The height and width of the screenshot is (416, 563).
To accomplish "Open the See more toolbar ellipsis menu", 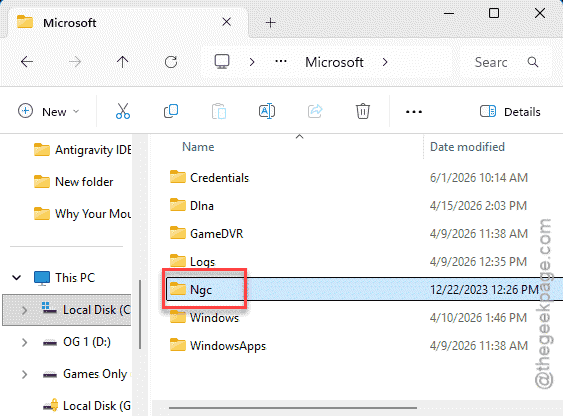I will 414,112.
